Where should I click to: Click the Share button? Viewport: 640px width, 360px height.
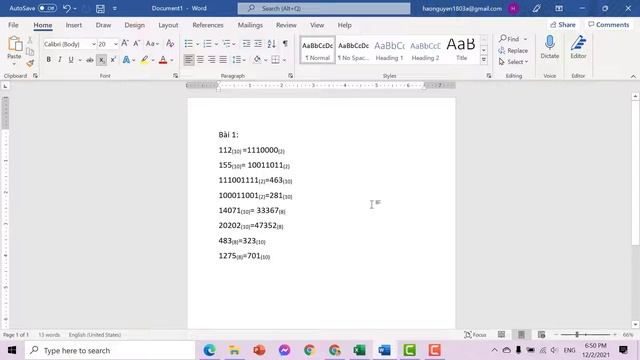[x=563, y=25]
